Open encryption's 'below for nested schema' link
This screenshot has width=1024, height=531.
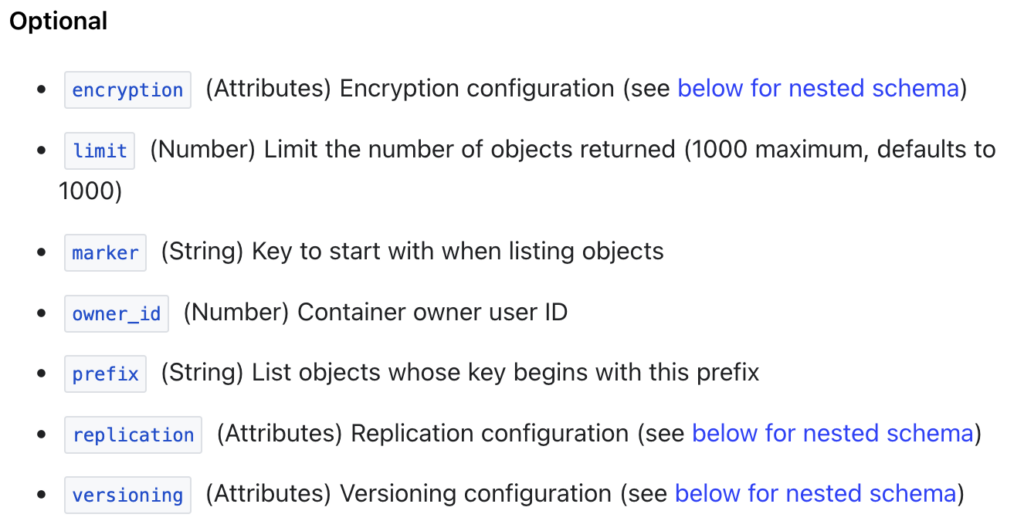pyautogui.click(x=818, y=88)
